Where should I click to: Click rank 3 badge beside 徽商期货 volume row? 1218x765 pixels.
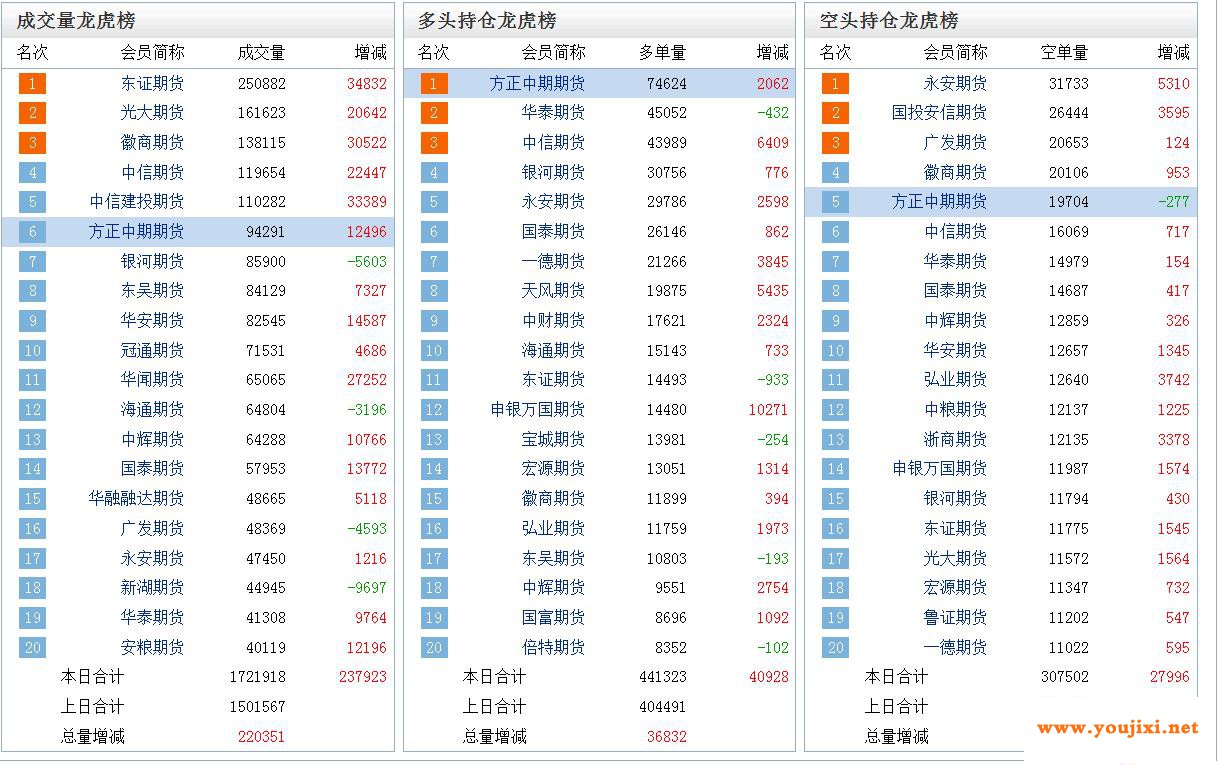click(33, 143)
